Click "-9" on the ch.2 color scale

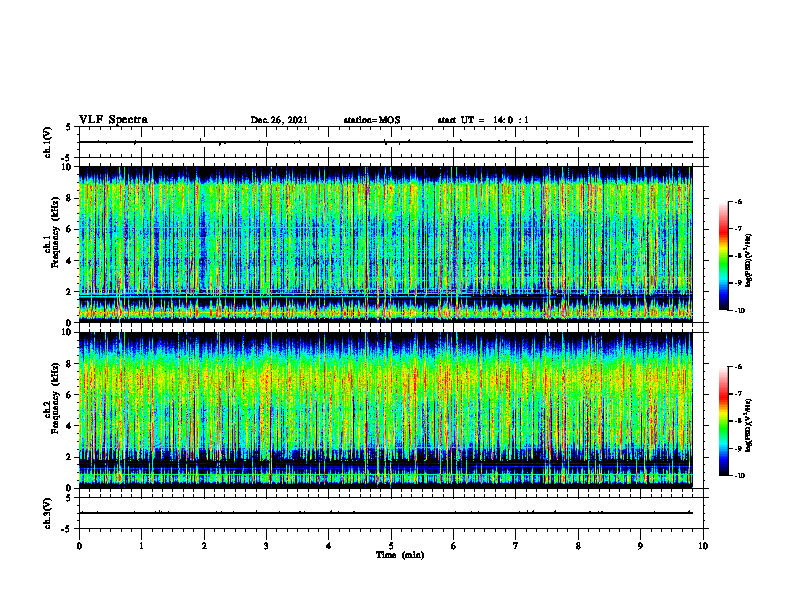tap(738, 448)
